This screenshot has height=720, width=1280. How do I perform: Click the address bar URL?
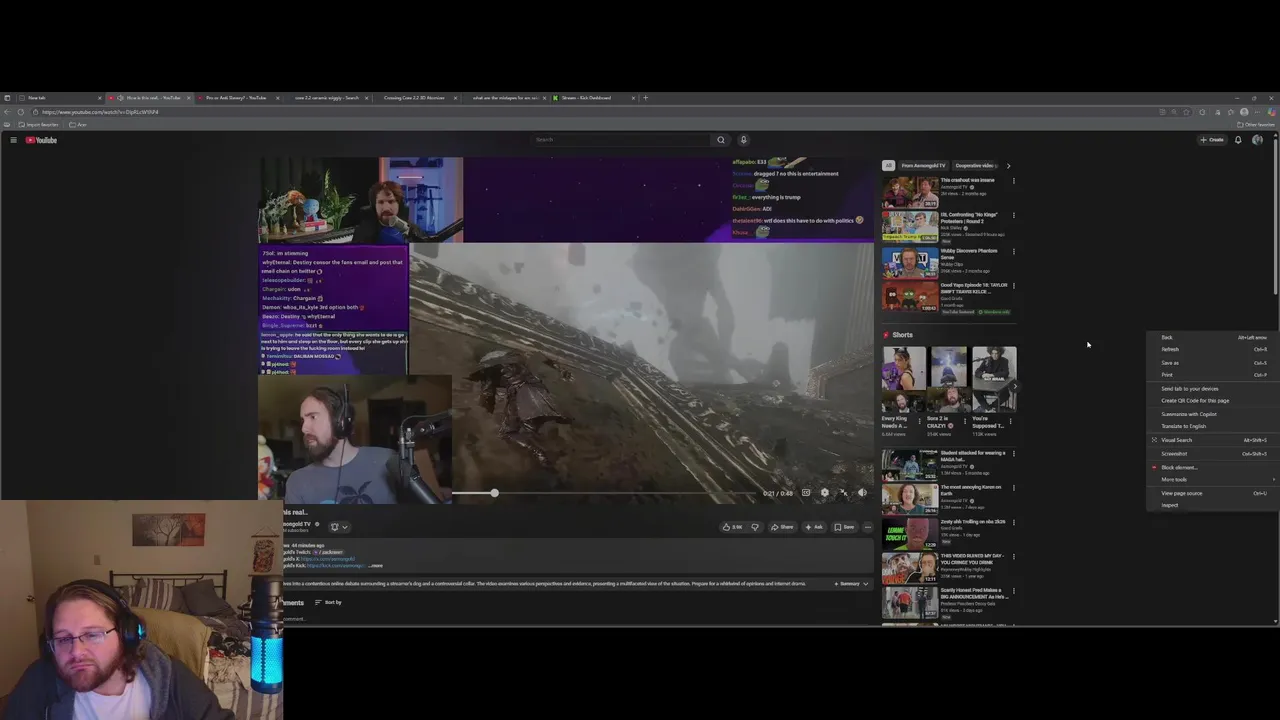coord(100,112)
